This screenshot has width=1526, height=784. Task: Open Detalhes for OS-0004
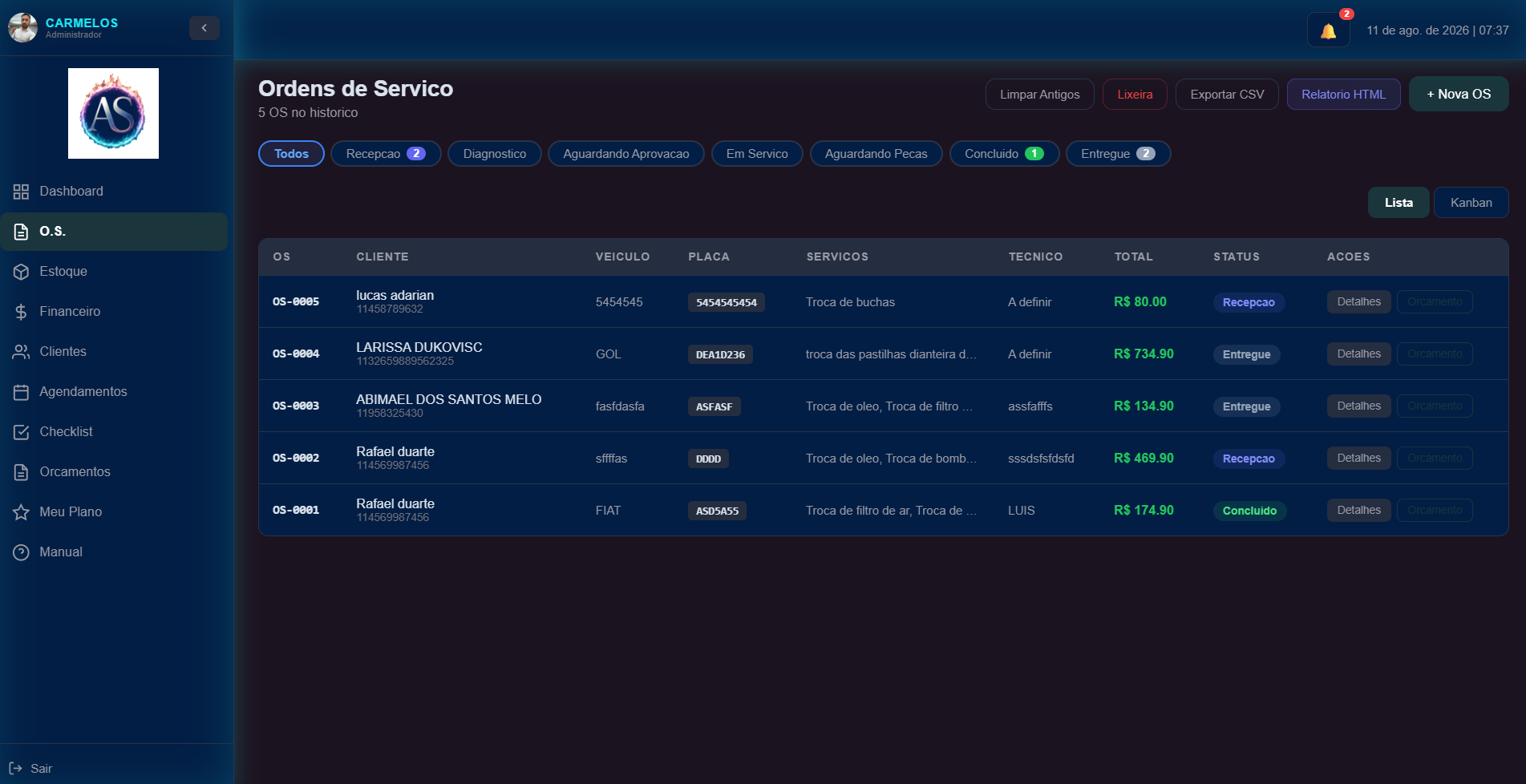pos(1358,354)
